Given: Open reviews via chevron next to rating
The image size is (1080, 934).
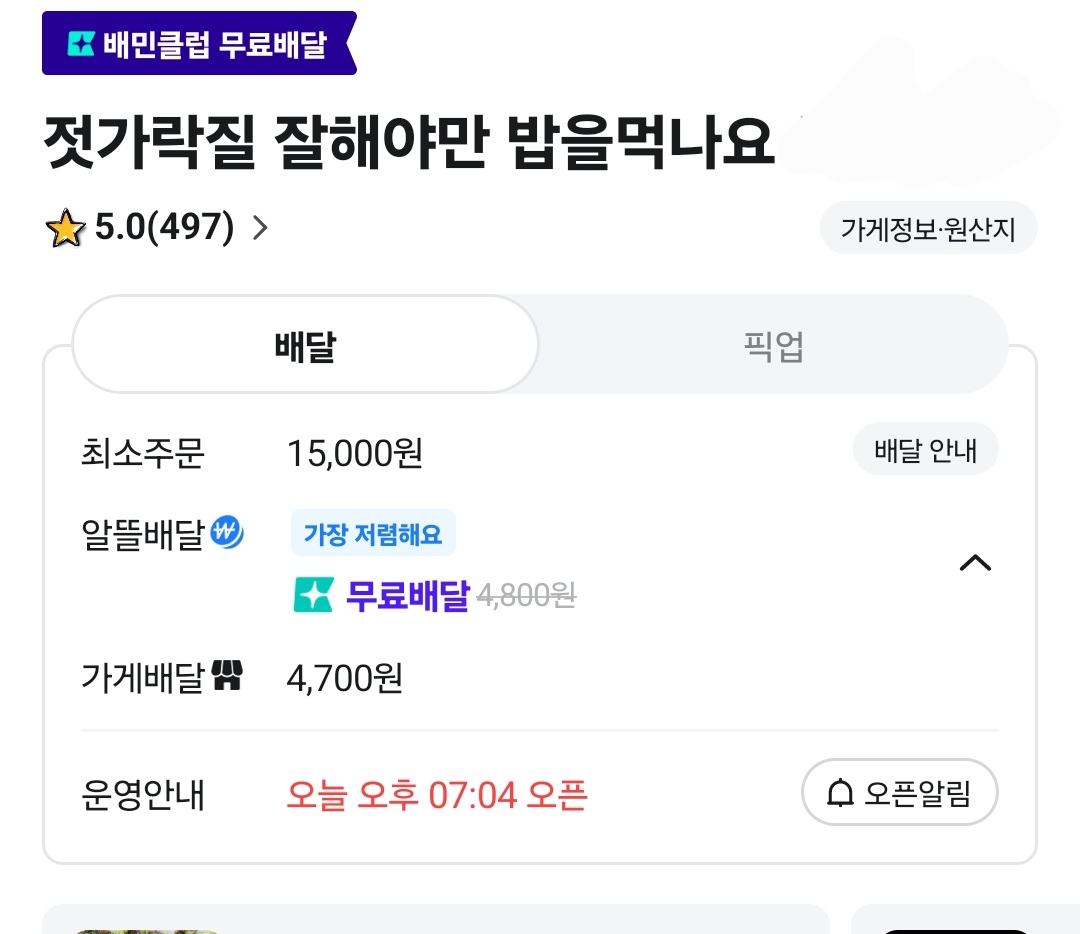Looking at the screenshot, I should 260,228.
